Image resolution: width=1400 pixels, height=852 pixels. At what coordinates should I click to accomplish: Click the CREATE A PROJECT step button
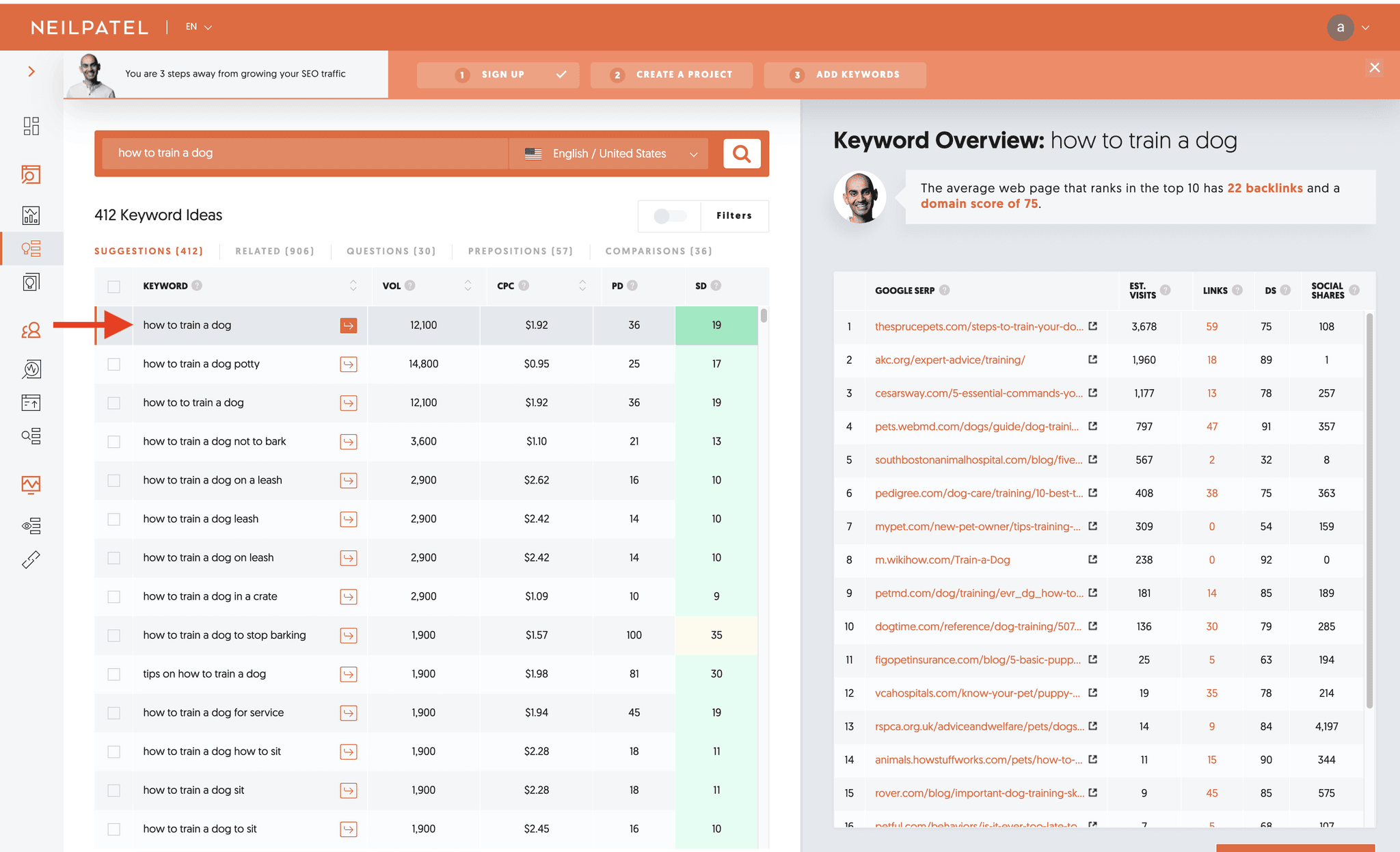click(x=671, y=75)
